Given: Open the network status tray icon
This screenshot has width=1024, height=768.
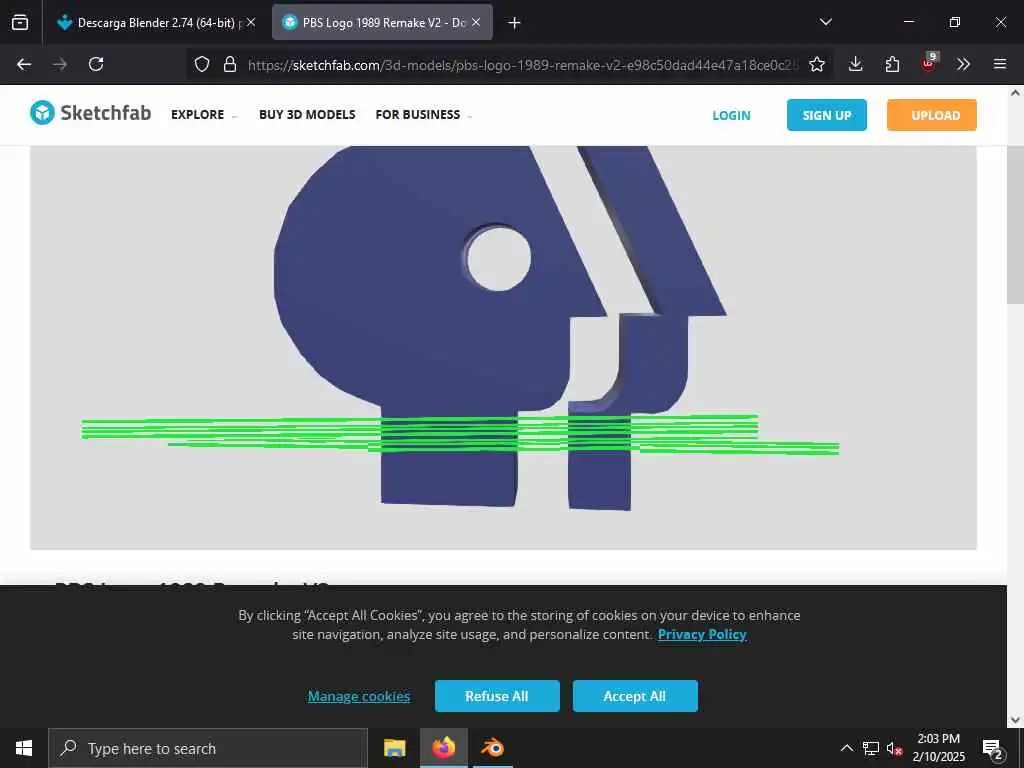Looking at the screenshot, I should click(871, 748).
